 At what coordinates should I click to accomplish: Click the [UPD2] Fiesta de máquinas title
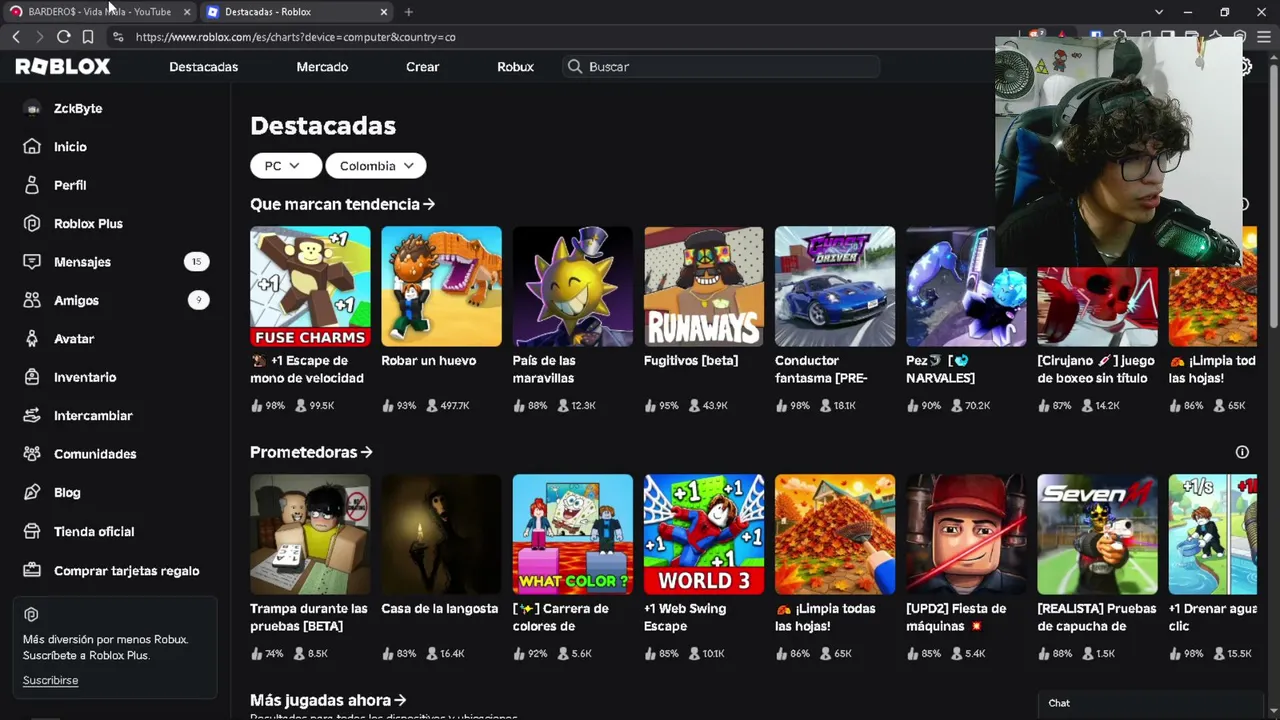pos(956,617)
